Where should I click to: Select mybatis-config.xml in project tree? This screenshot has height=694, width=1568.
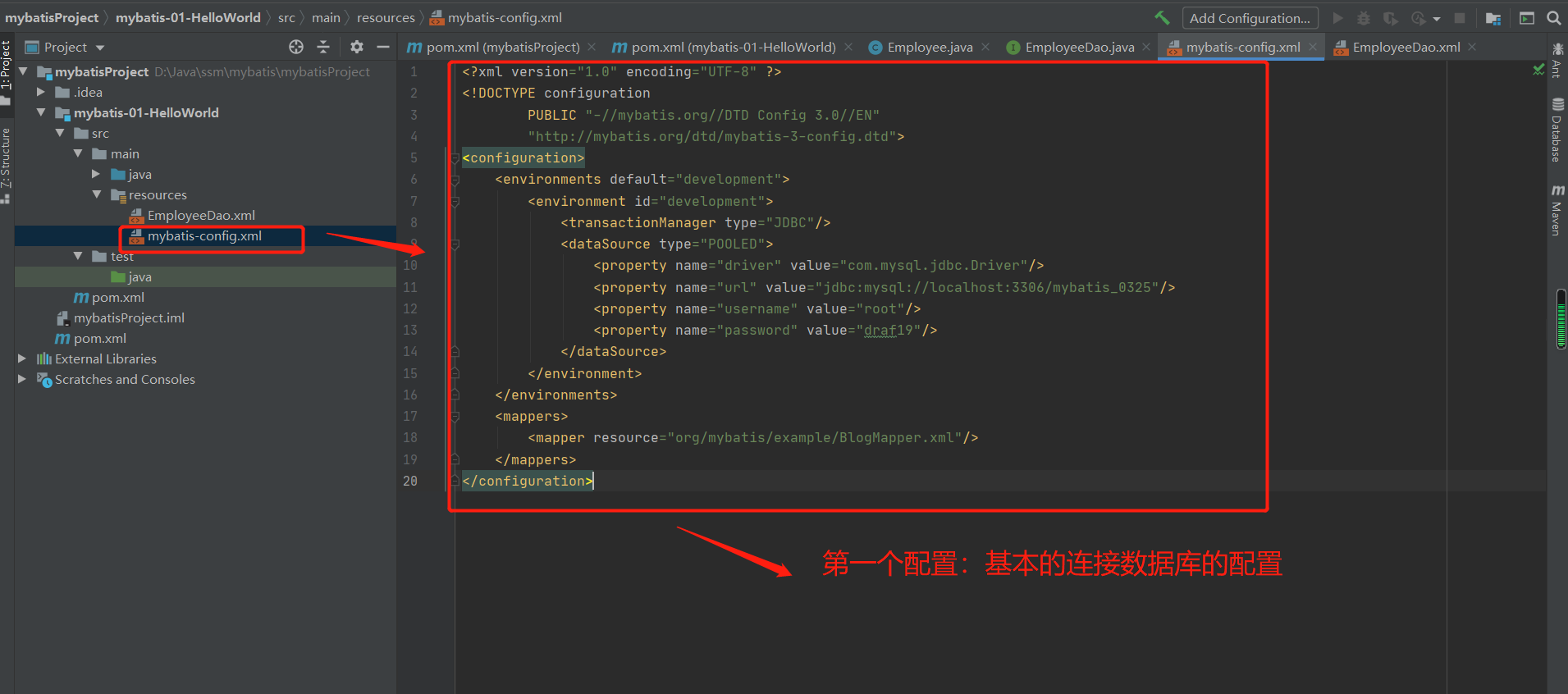pos(204,235)
